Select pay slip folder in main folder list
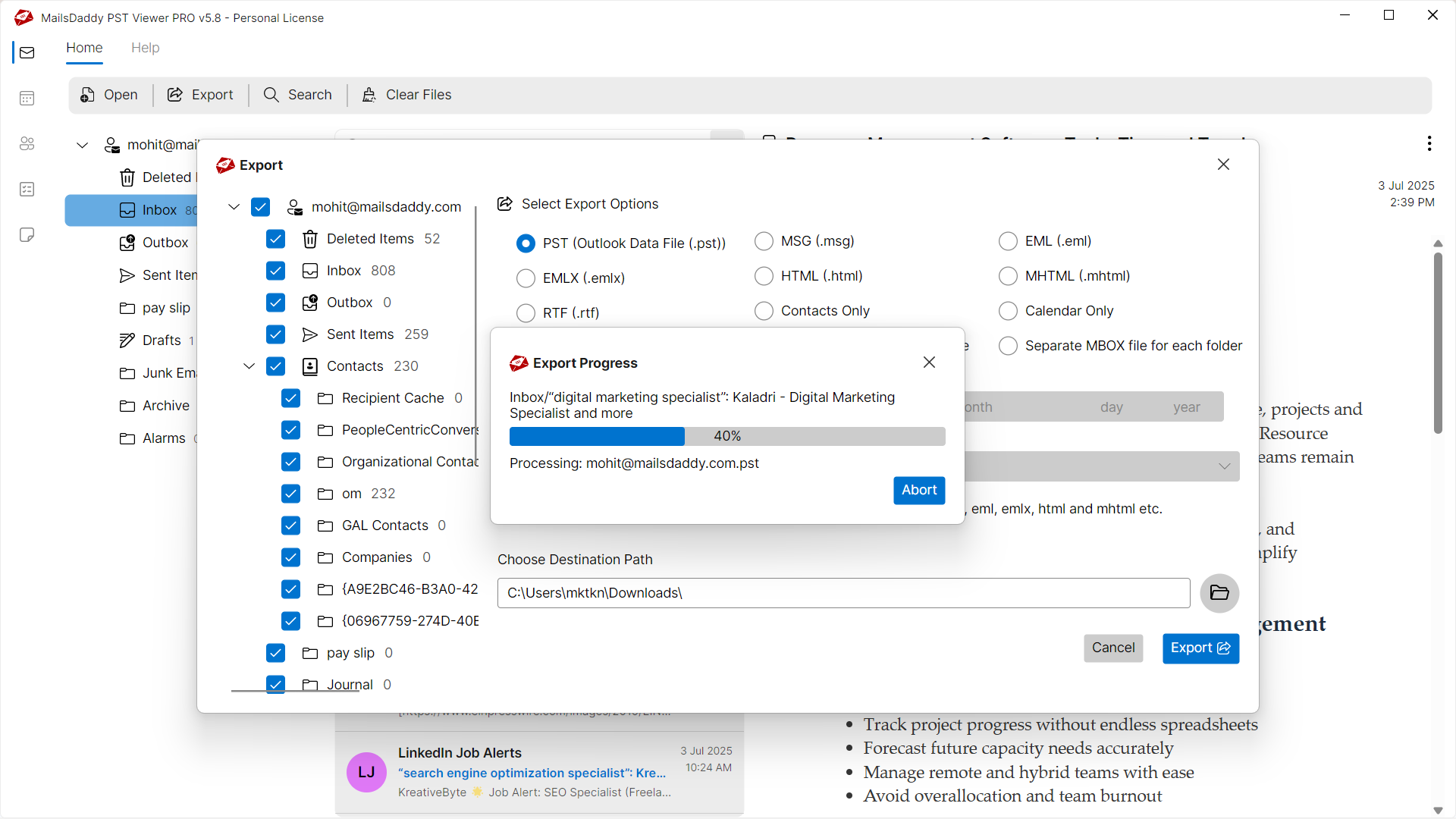 [155, 308]
